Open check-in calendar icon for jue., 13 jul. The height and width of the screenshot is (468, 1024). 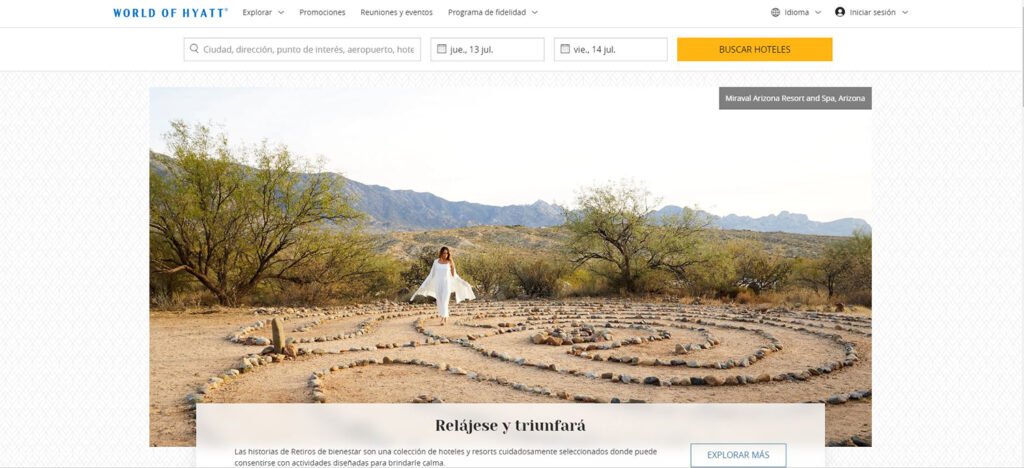pyautogui.click(x=441, y=49)
